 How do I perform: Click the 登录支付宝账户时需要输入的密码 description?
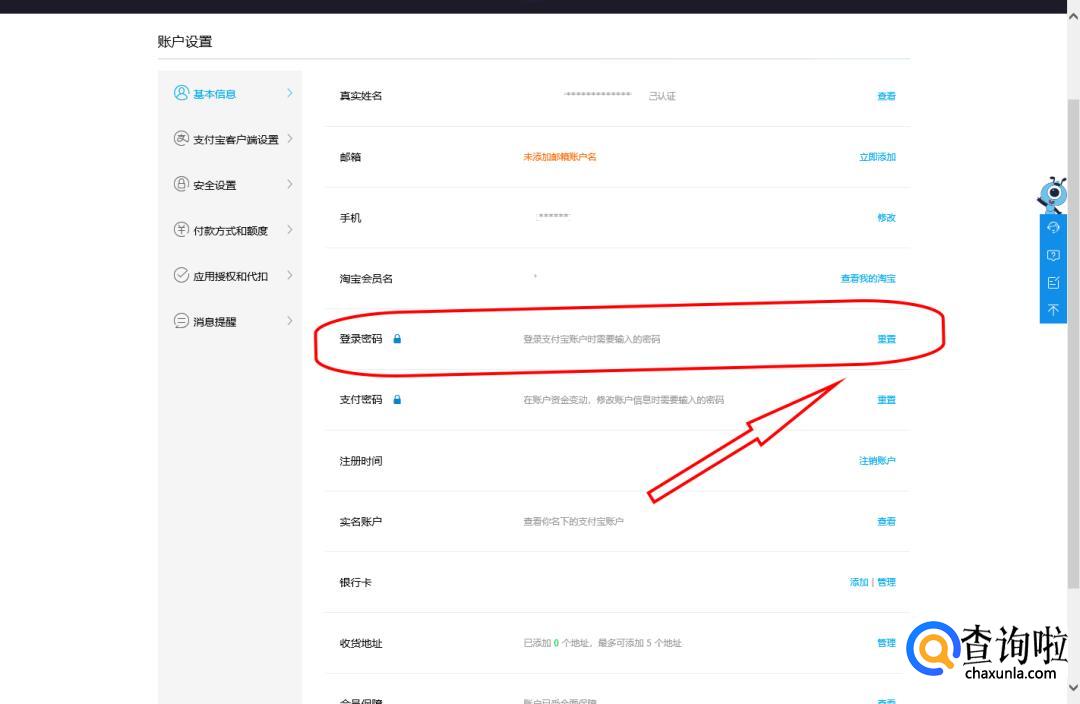(592, 339)
